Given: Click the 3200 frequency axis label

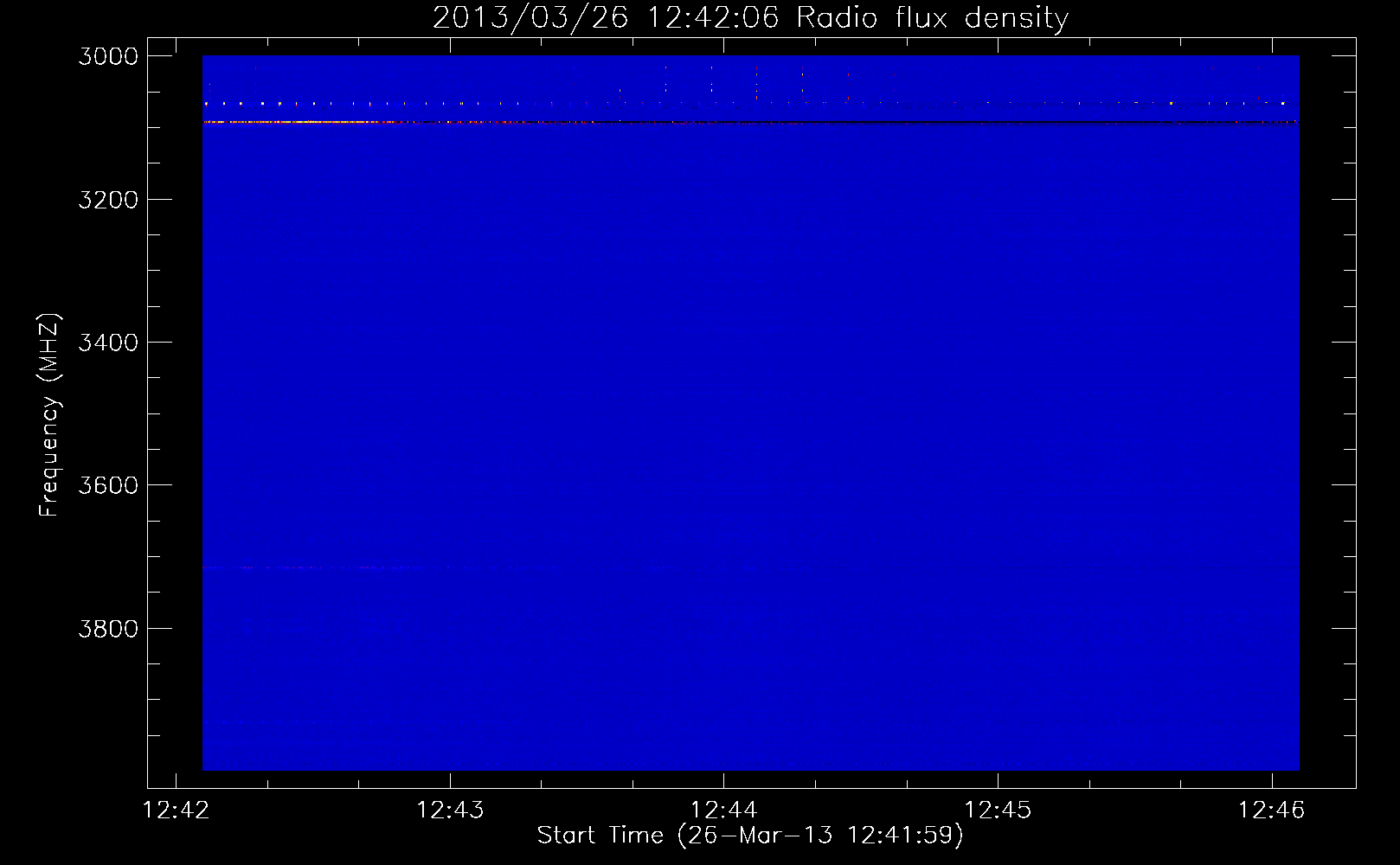Looking at the screenshot, I should (x=108, y=200).
